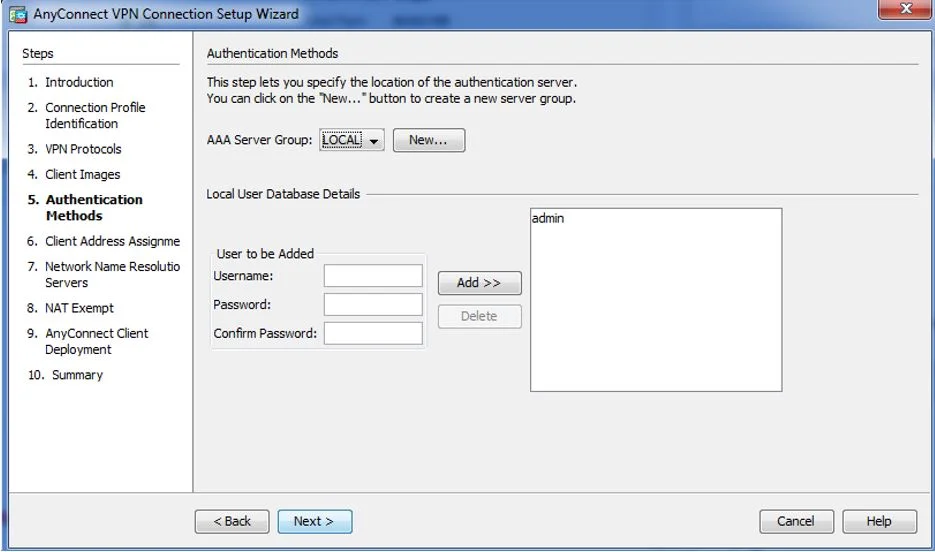Select step 5 Authentication Methods
Viewport: 935px width, 552px height.
tap(85, 207)
